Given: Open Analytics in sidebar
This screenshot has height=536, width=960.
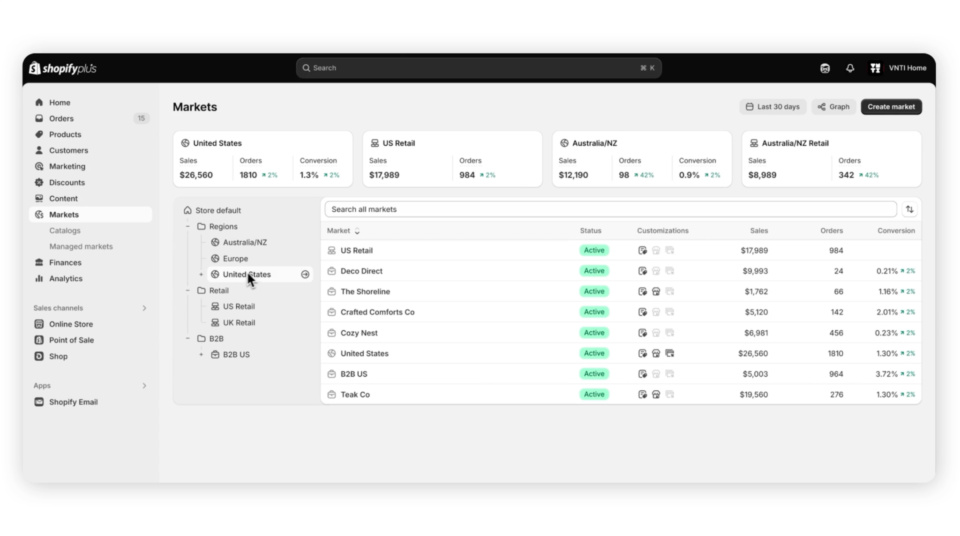Looking at the screenshot, I should (x=90, y=278).
